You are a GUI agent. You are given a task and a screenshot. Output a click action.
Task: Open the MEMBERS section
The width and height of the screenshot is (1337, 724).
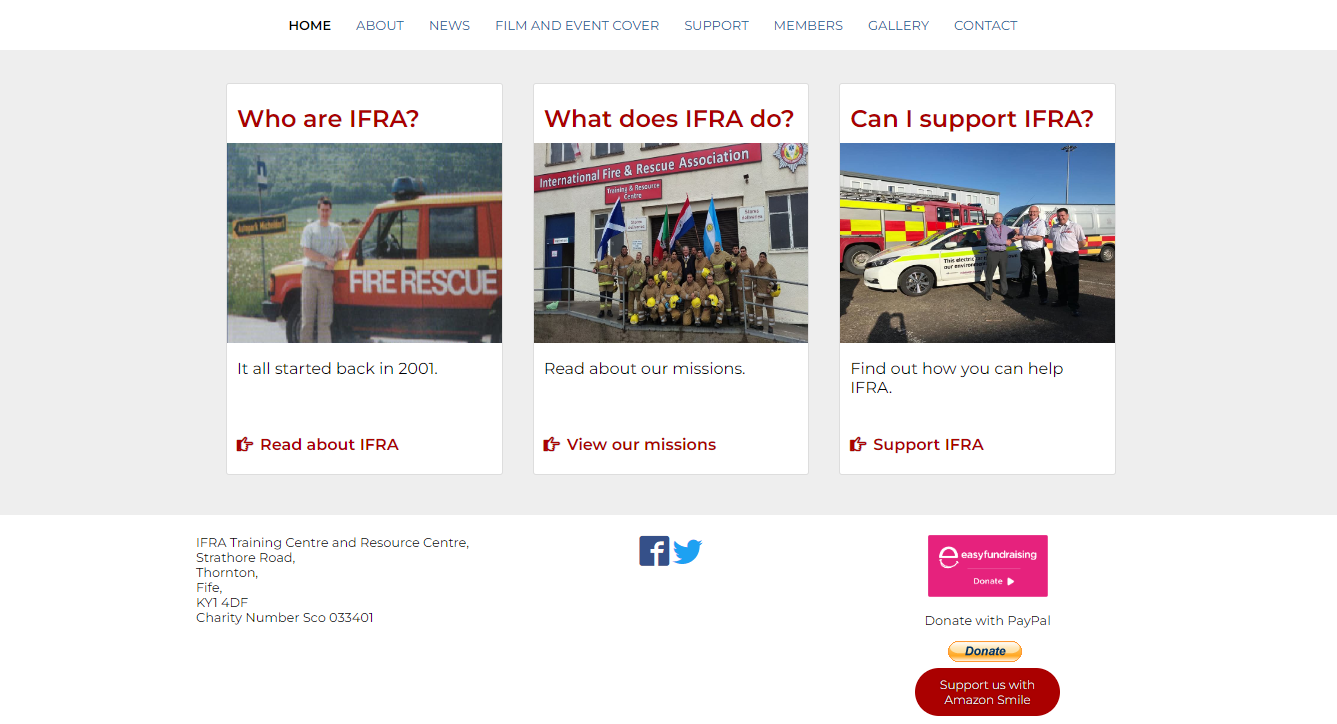pos(808,25)
